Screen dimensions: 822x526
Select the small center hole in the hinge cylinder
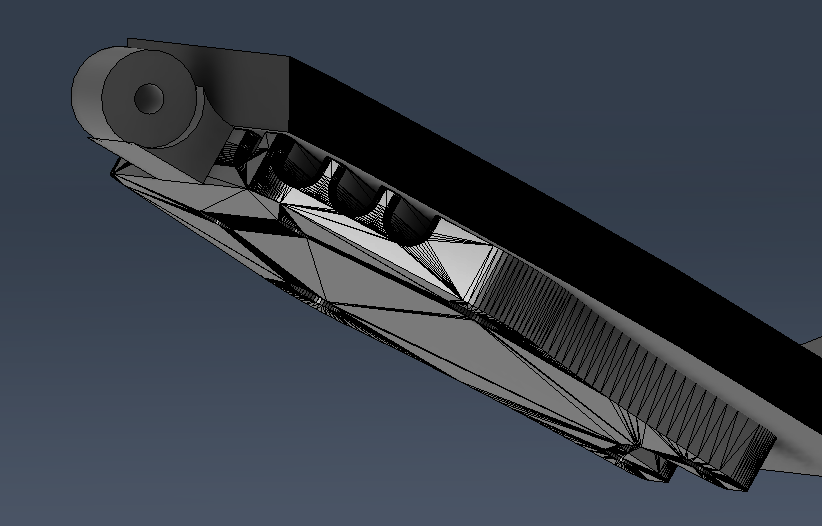149,98
